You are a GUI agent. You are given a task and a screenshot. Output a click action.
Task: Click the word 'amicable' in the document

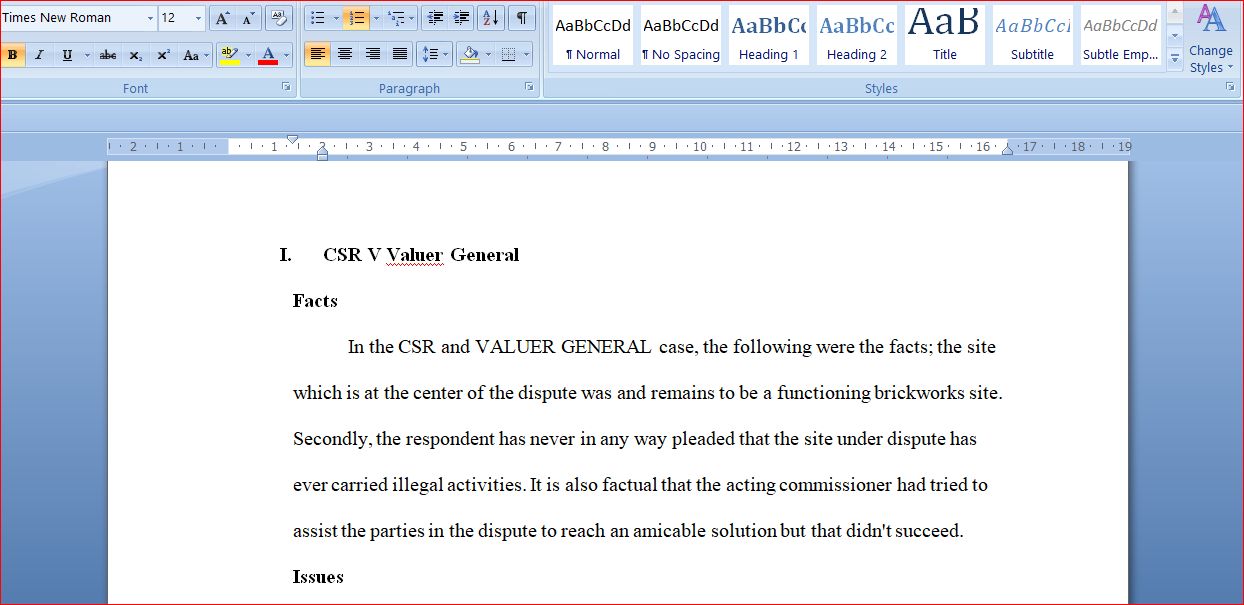click(667, 531)
